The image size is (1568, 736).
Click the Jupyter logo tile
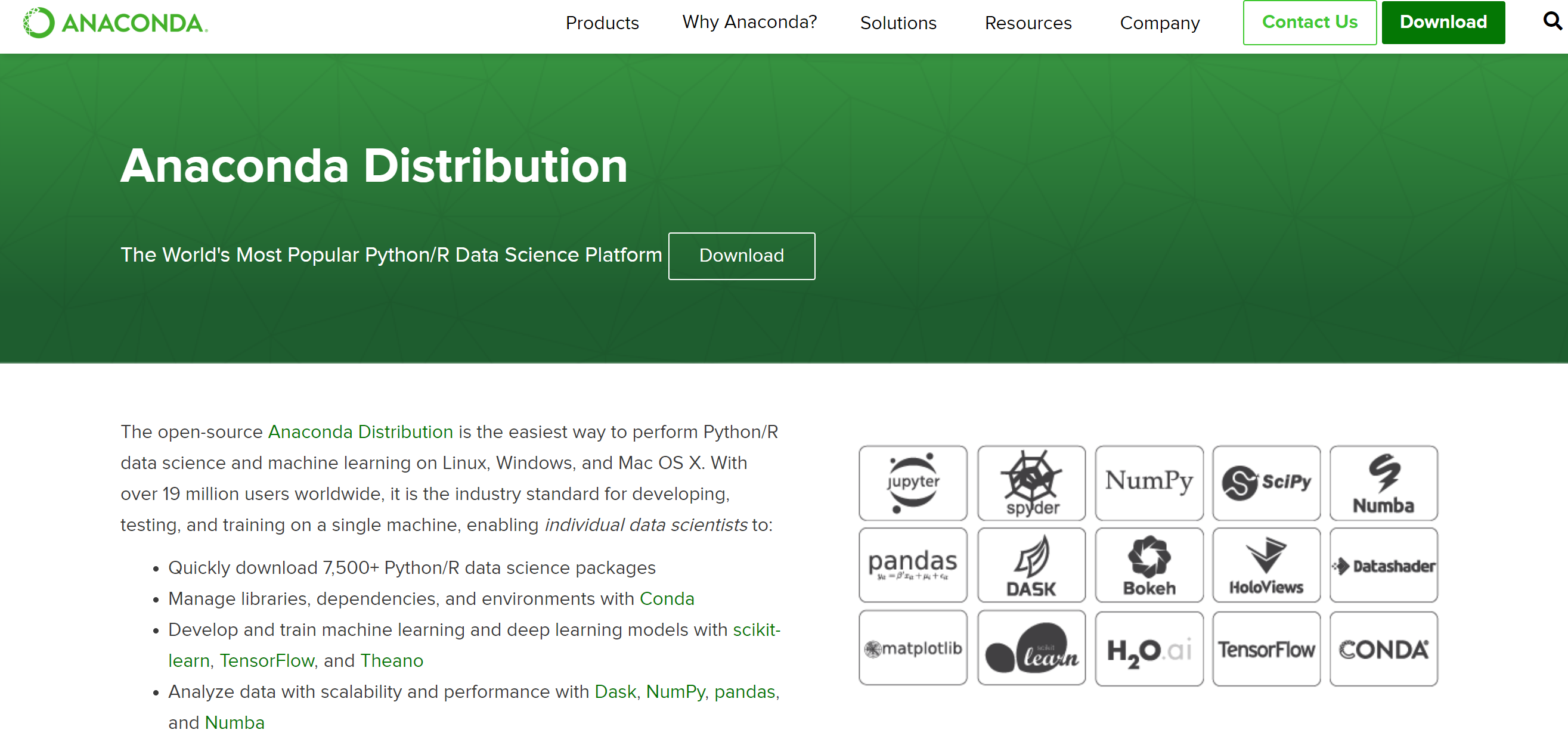912,483
